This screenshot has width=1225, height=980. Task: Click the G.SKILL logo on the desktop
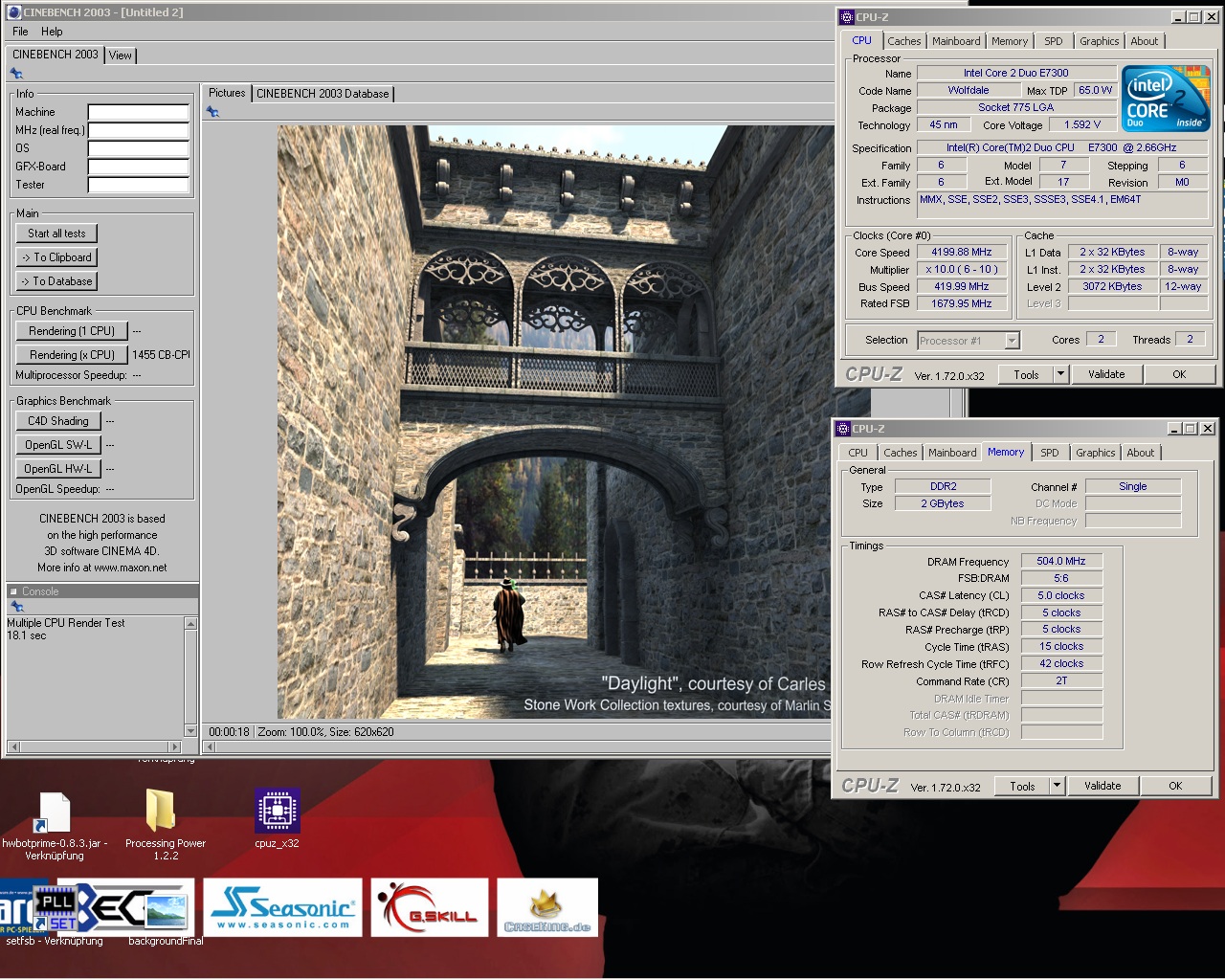click(430, 907)
